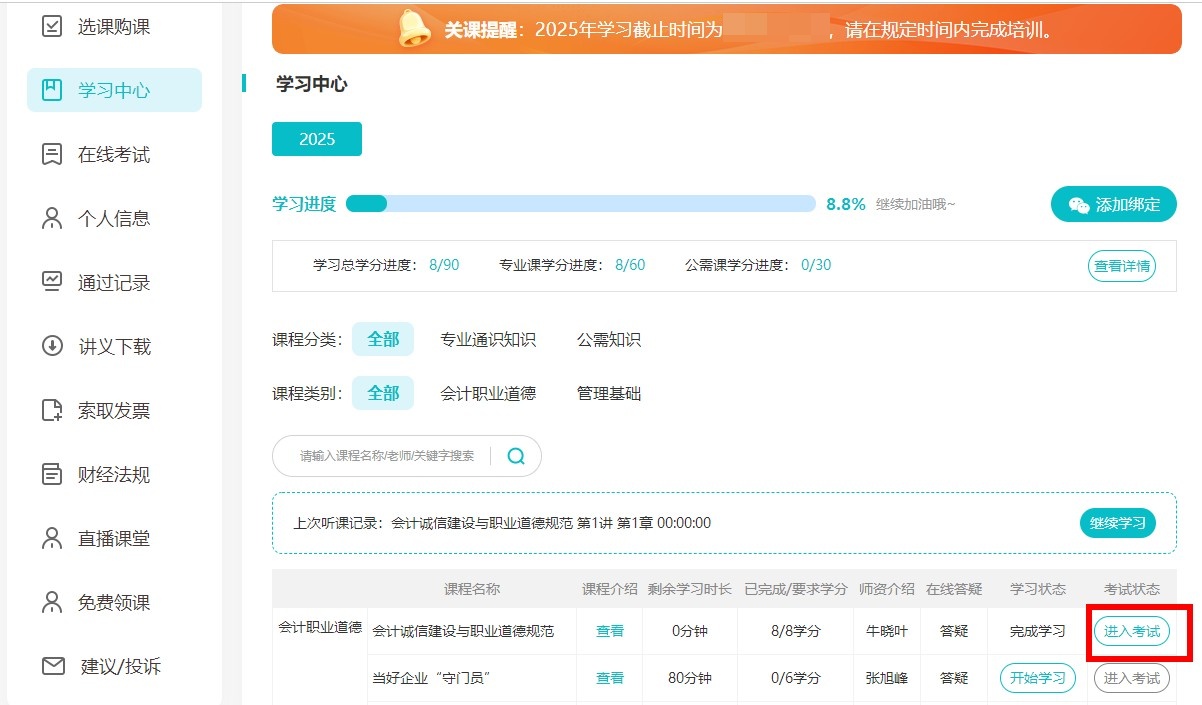The height and width of the screenshot is (705, 1202).
Task: Select the 公需知识 category filter
Action: pyautogui.click(x=607, y=339)
